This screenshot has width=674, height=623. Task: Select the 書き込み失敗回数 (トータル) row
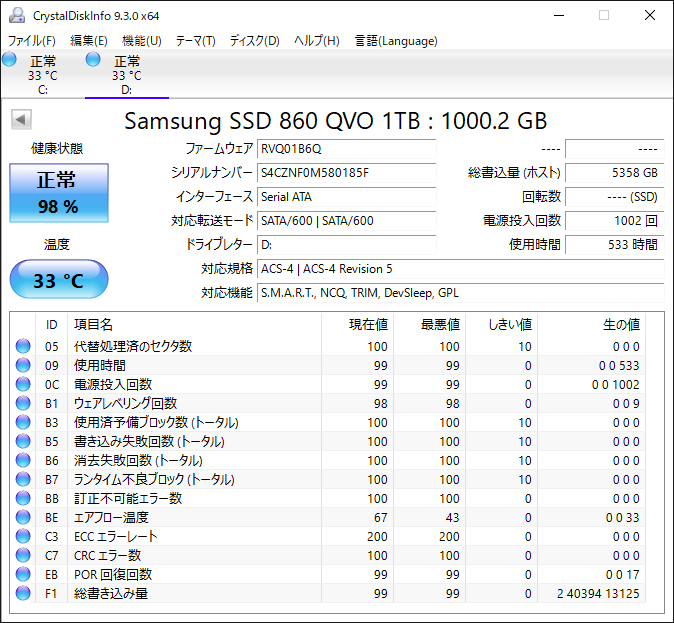coord(328,441)
